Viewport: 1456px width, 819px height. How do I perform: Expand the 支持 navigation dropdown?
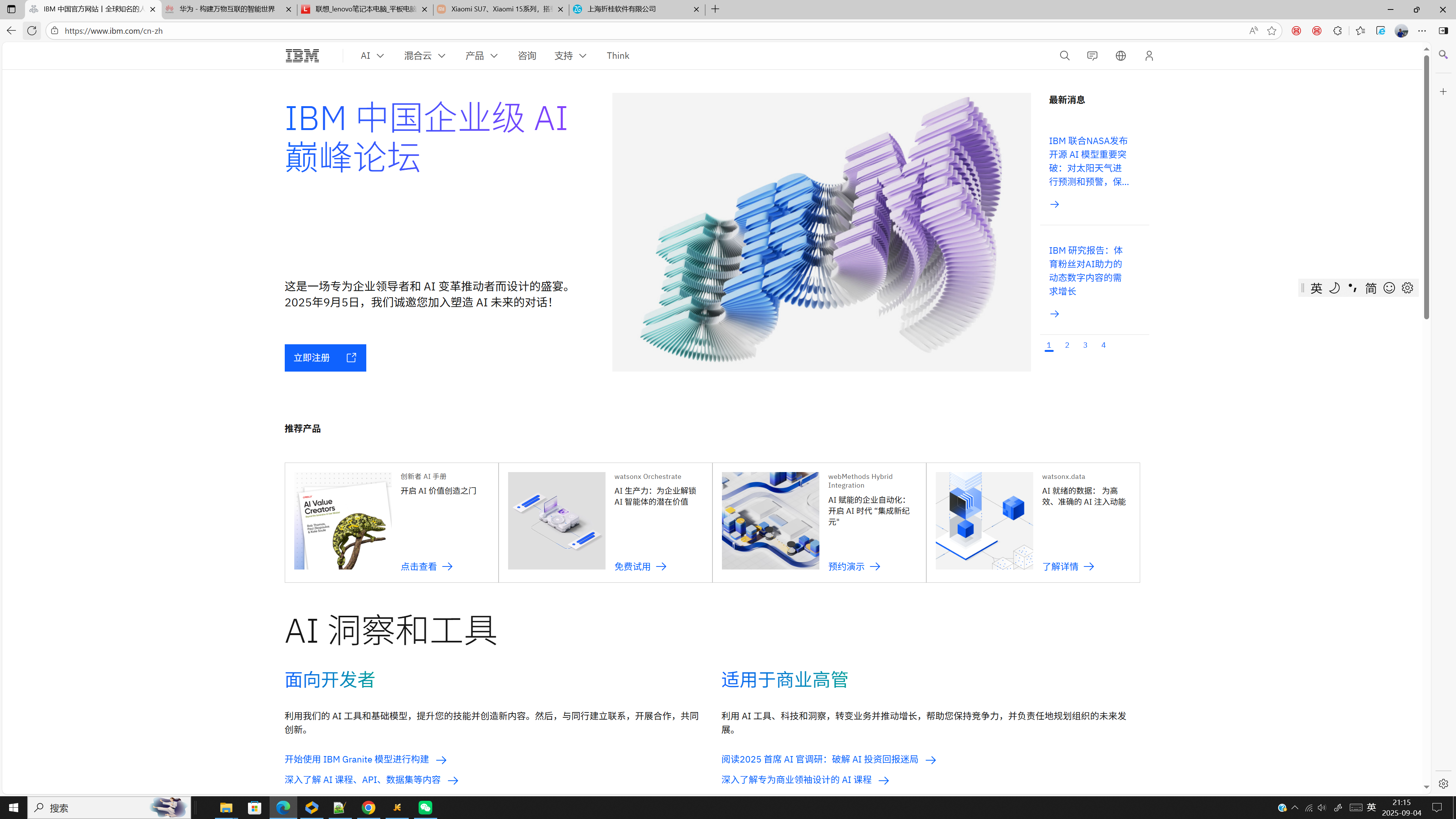click(570, 55)
